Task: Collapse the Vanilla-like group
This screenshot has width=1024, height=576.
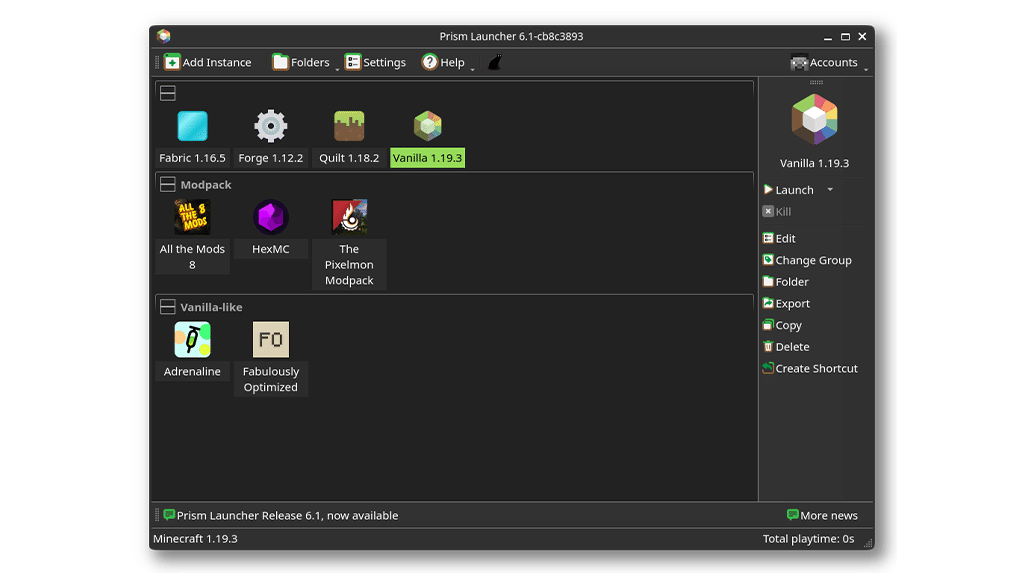Action: 168,306
